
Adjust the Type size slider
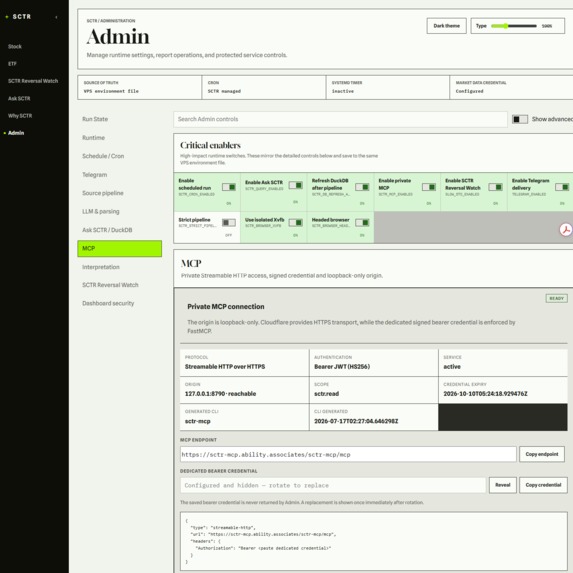tap(513, 26)
